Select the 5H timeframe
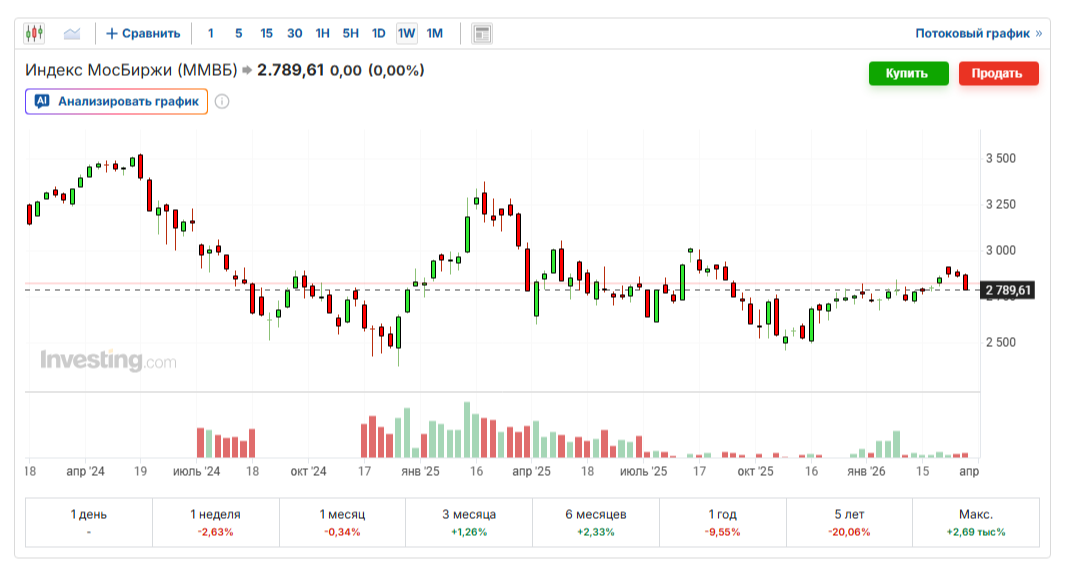The image size is (1066, 571). (x=350, y=33)
